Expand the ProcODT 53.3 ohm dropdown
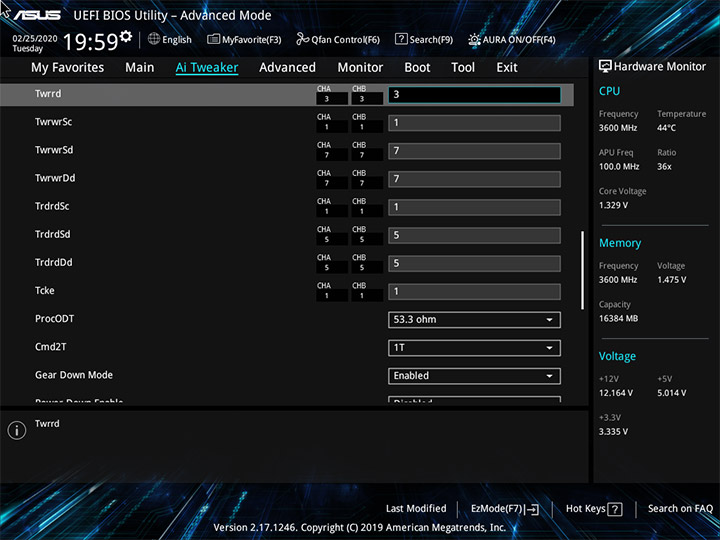The width and height of the screenshot is (720, 540). point(474,320)
